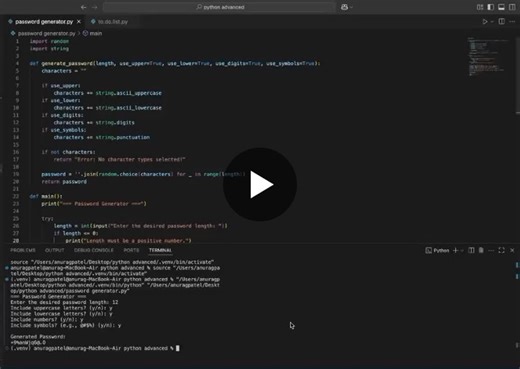Click the 'Error: No character types selected!' string
520x369 pixels.
pos(130,159)
